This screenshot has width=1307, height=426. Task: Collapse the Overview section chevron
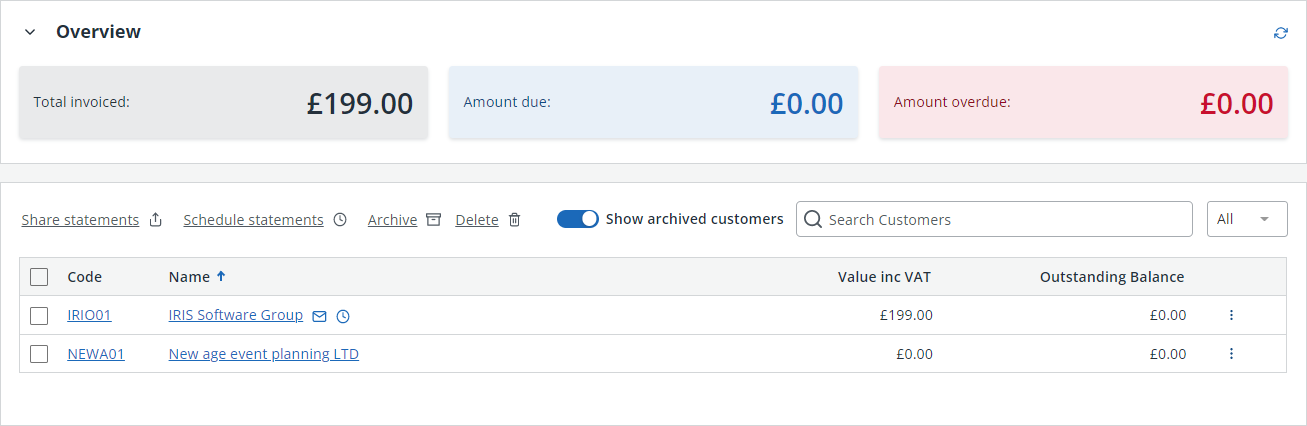[30, 32]
